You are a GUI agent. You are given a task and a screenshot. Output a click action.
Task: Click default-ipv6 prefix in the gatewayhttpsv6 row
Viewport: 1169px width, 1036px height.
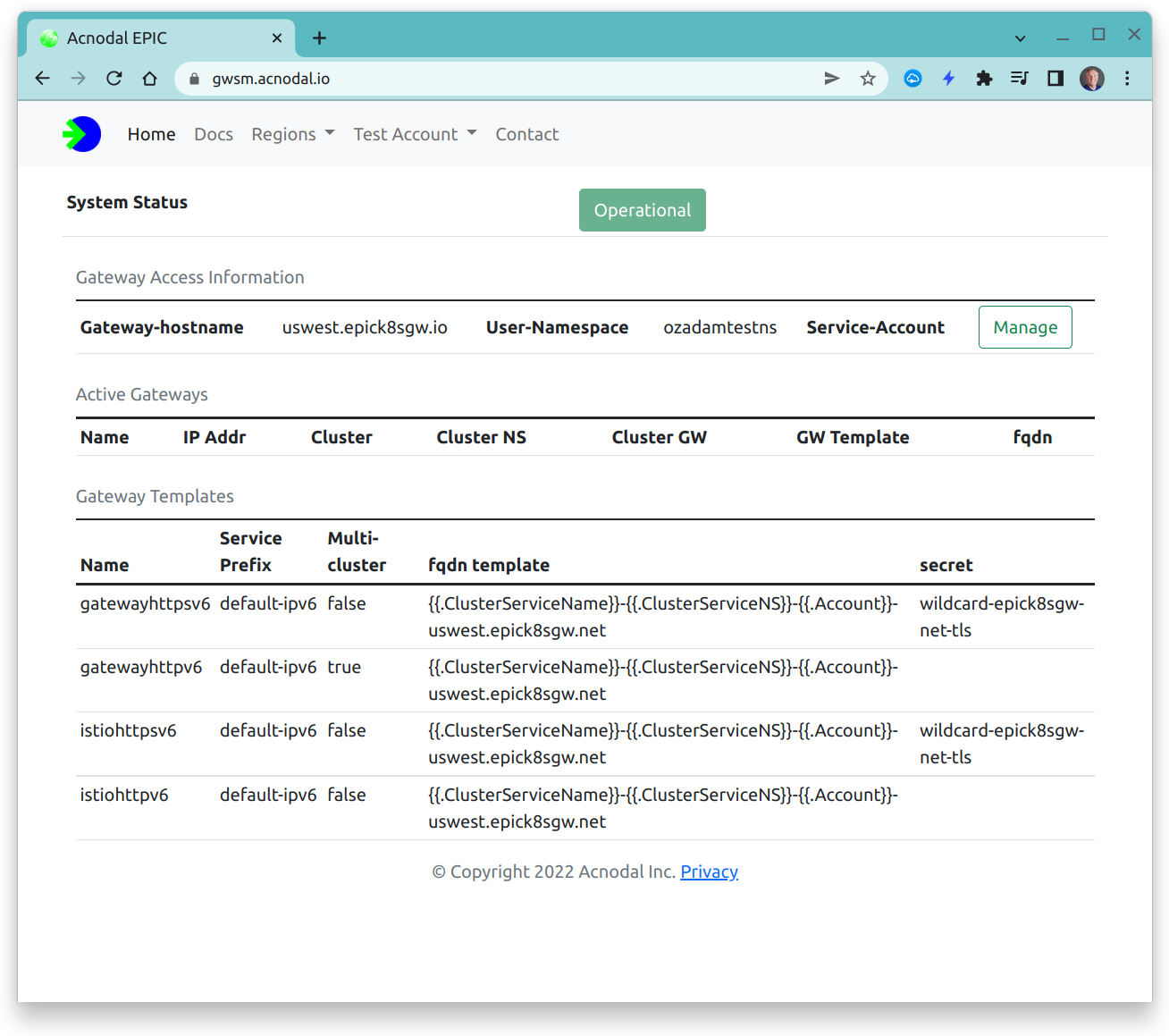268,603
